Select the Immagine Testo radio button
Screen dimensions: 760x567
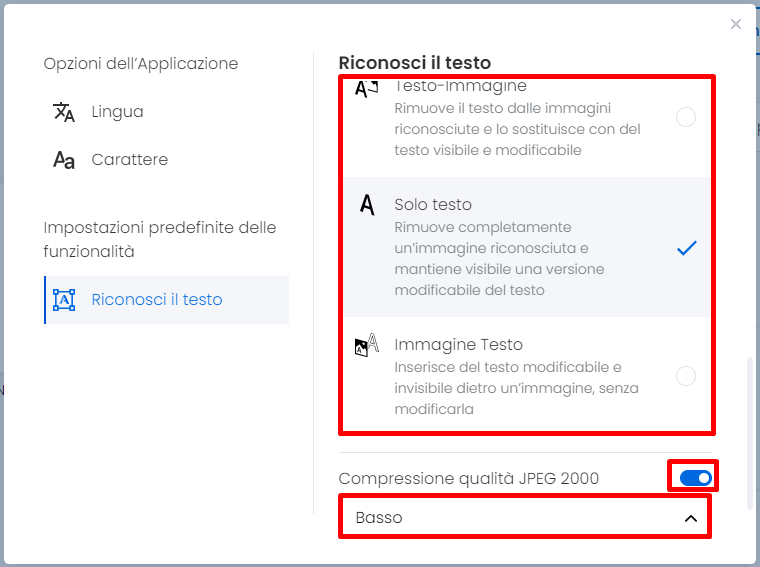686,376
